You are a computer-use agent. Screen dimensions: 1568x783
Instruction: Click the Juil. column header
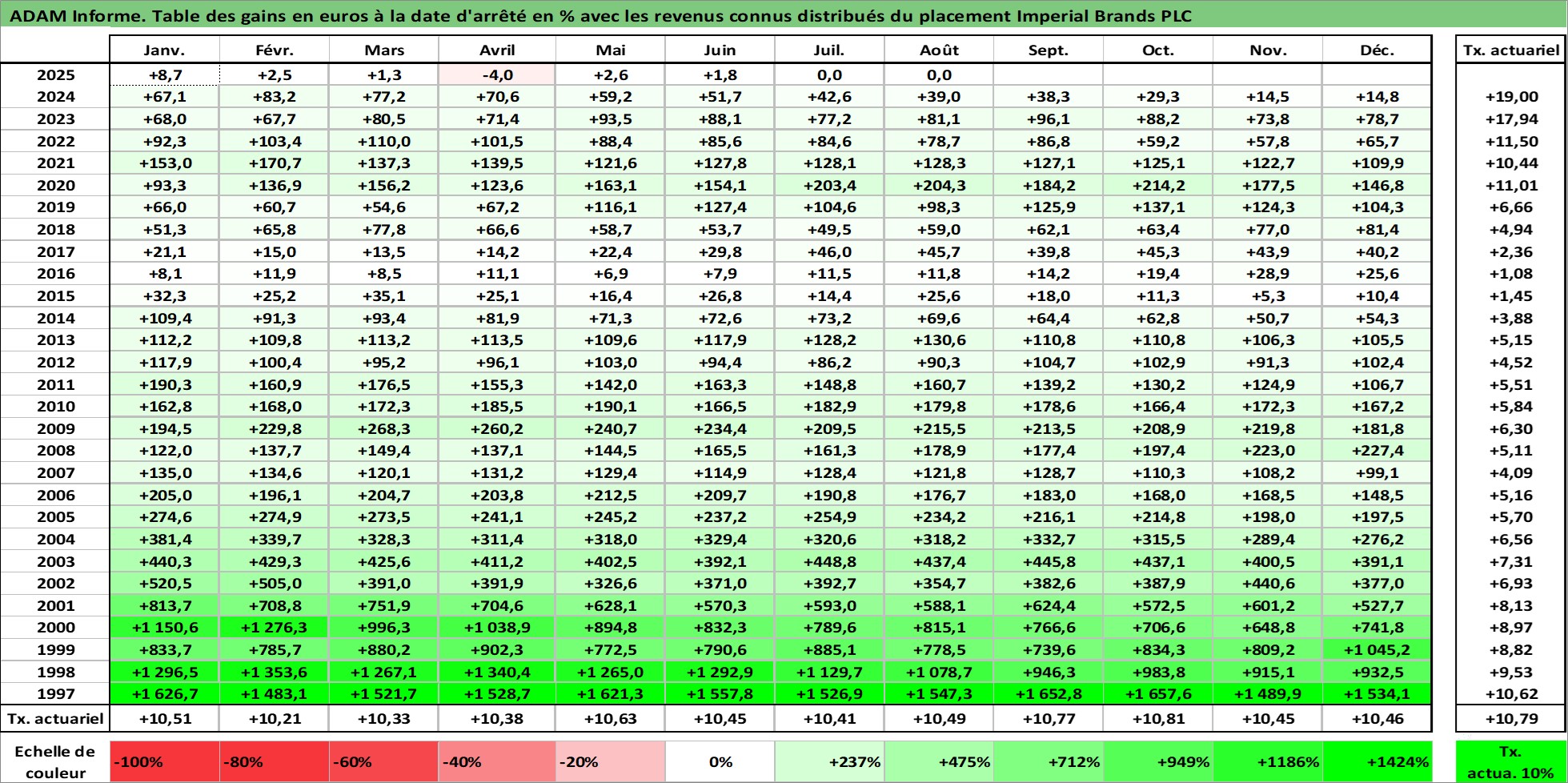tap(829, 50)
